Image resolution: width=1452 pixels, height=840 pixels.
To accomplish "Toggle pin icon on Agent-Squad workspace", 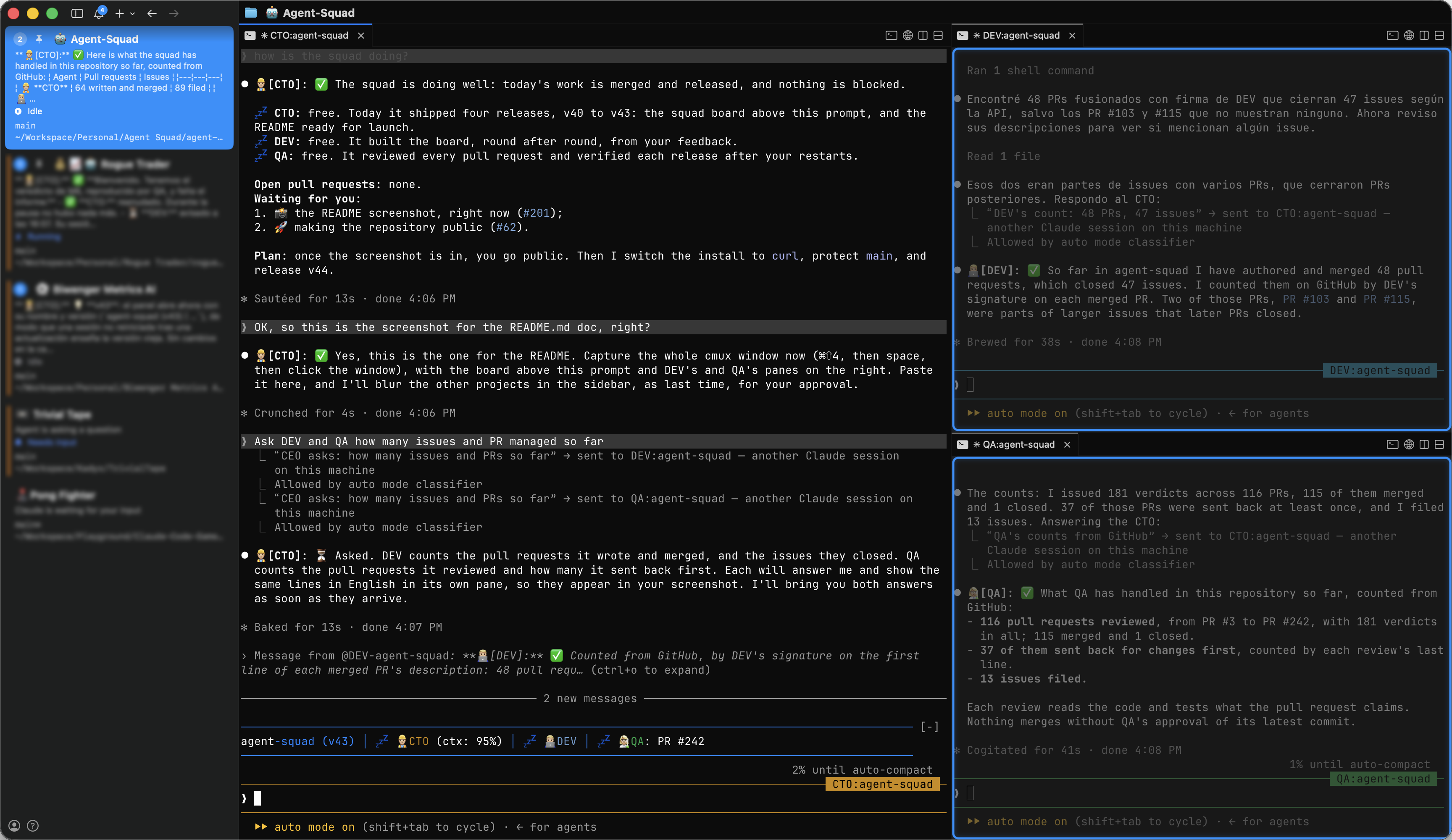I will point(39,39).
